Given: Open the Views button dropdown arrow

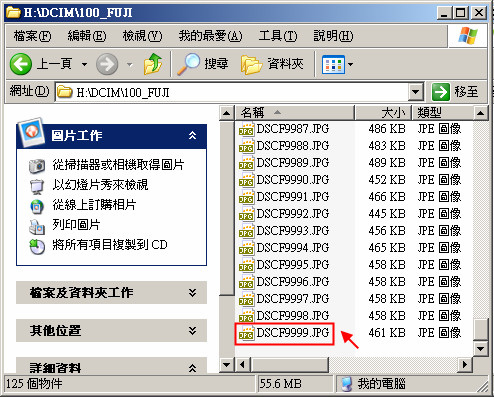Looking at the screenshot, I should [350, 64].
